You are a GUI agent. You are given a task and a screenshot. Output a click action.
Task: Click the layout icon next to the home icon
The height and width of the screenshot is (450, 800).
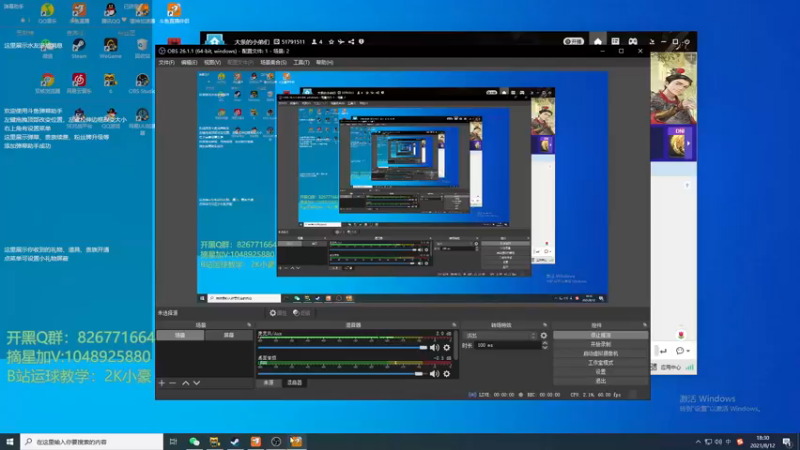click(615, 41)
